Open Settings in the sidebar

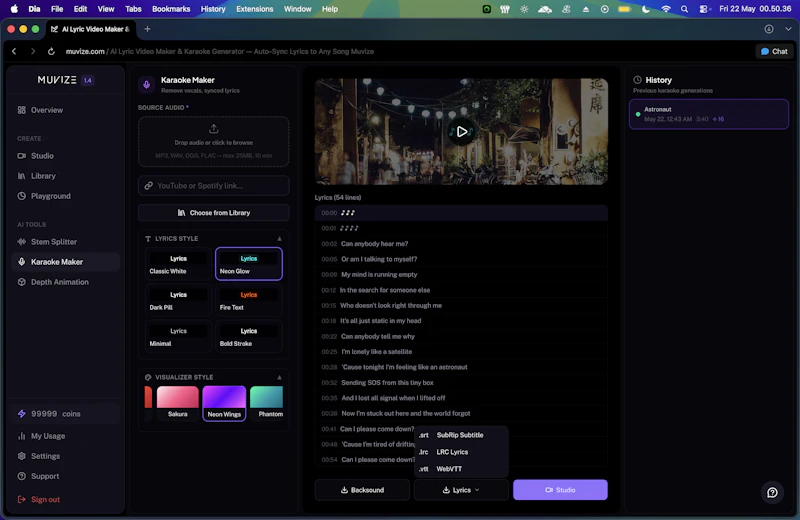pos(45,456)
